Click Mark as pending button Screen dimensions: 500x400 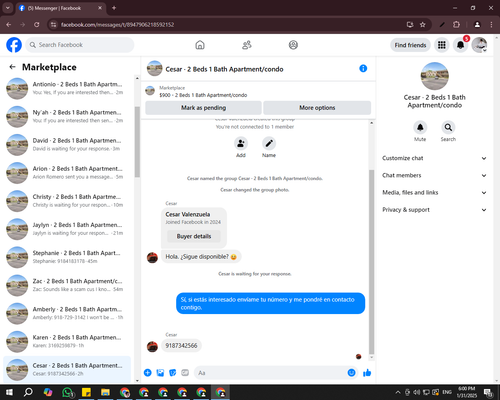203,108
